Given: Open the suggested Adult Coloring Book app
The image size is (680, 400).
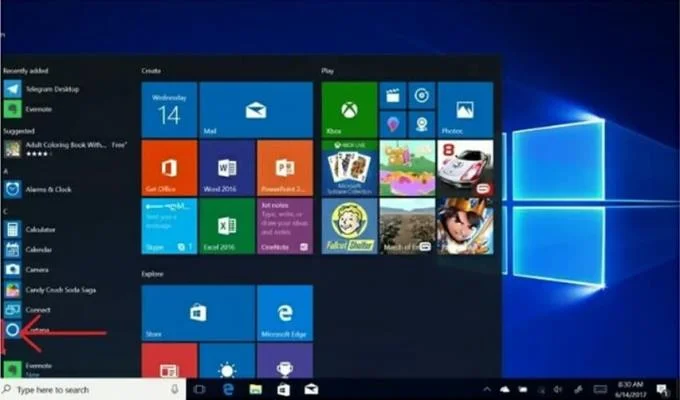Looking at the screenshot, I should (x=65, y=148).
